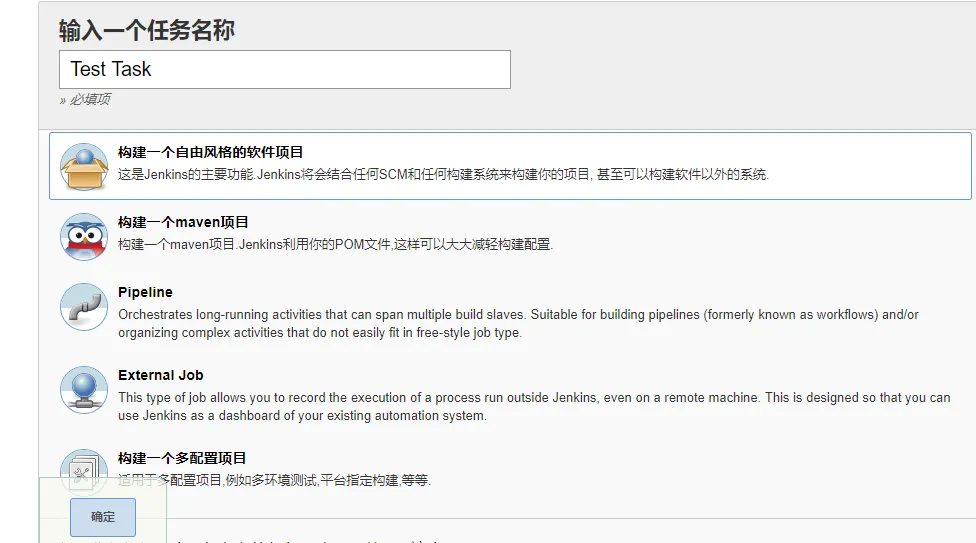
Task: Click the task name input field
Action: pyautogui.click(x=285, y=69)
